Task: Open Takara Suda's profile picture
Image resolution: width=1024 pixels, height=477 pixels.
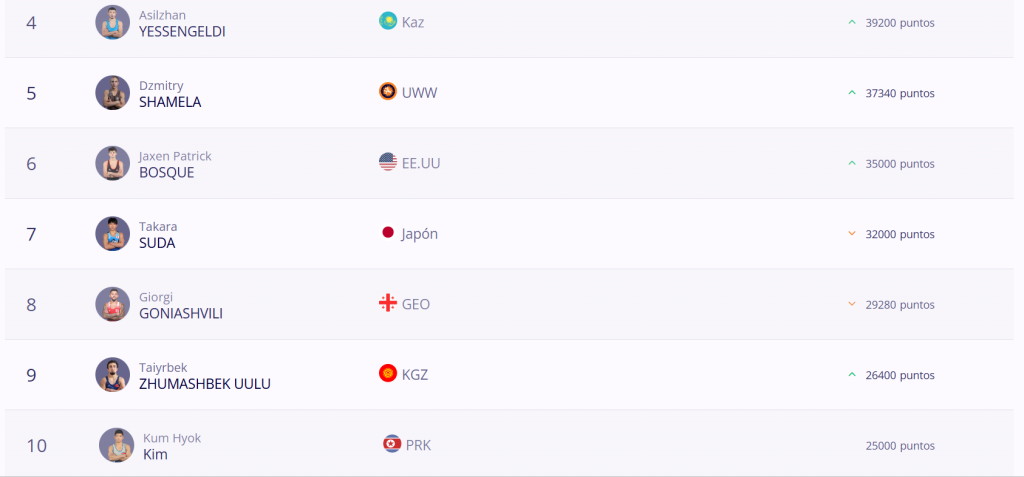Action: [113, 234]
